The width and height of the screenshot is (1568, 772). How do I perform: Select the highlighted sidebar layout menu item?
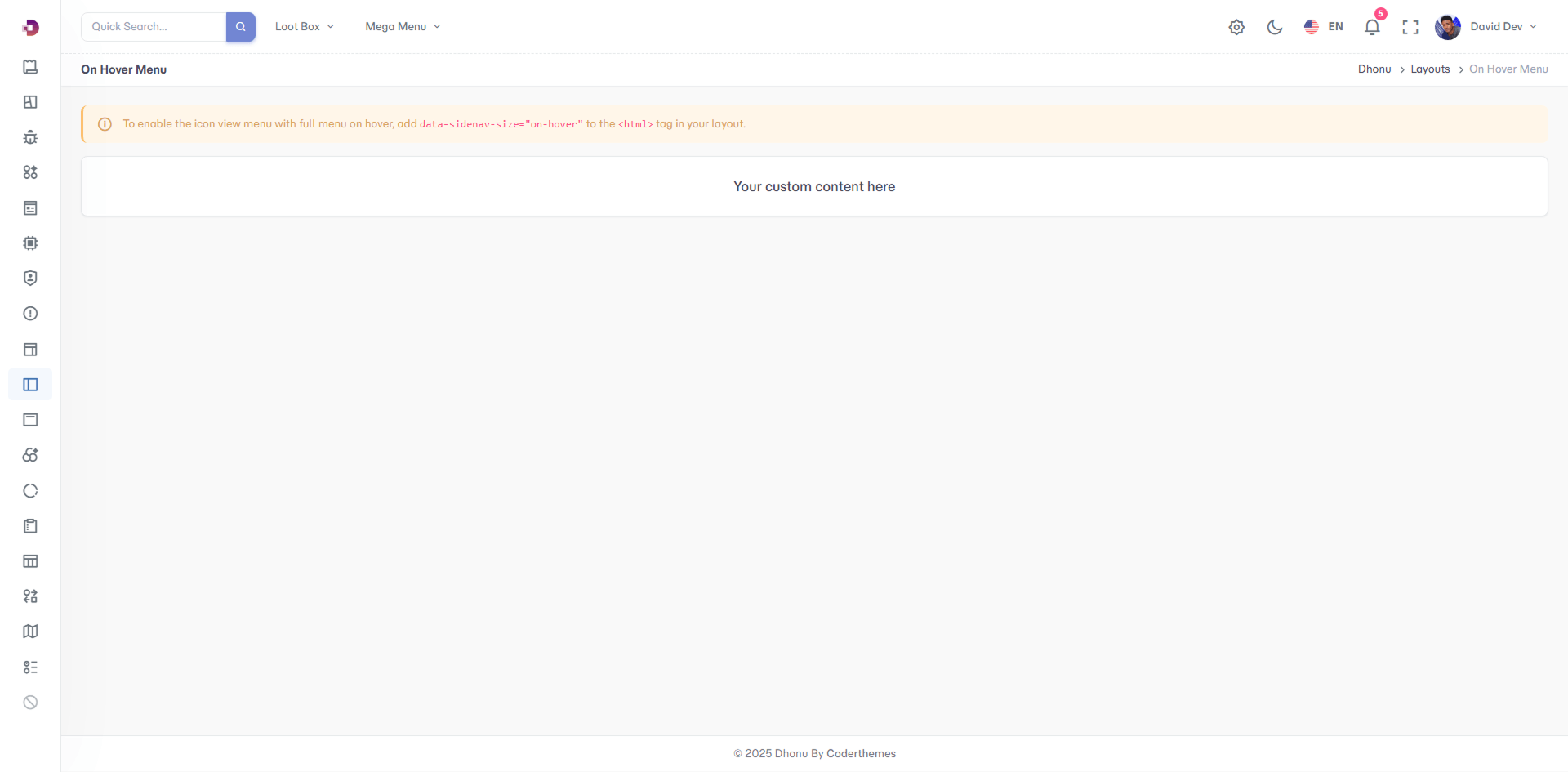(30, 385)
